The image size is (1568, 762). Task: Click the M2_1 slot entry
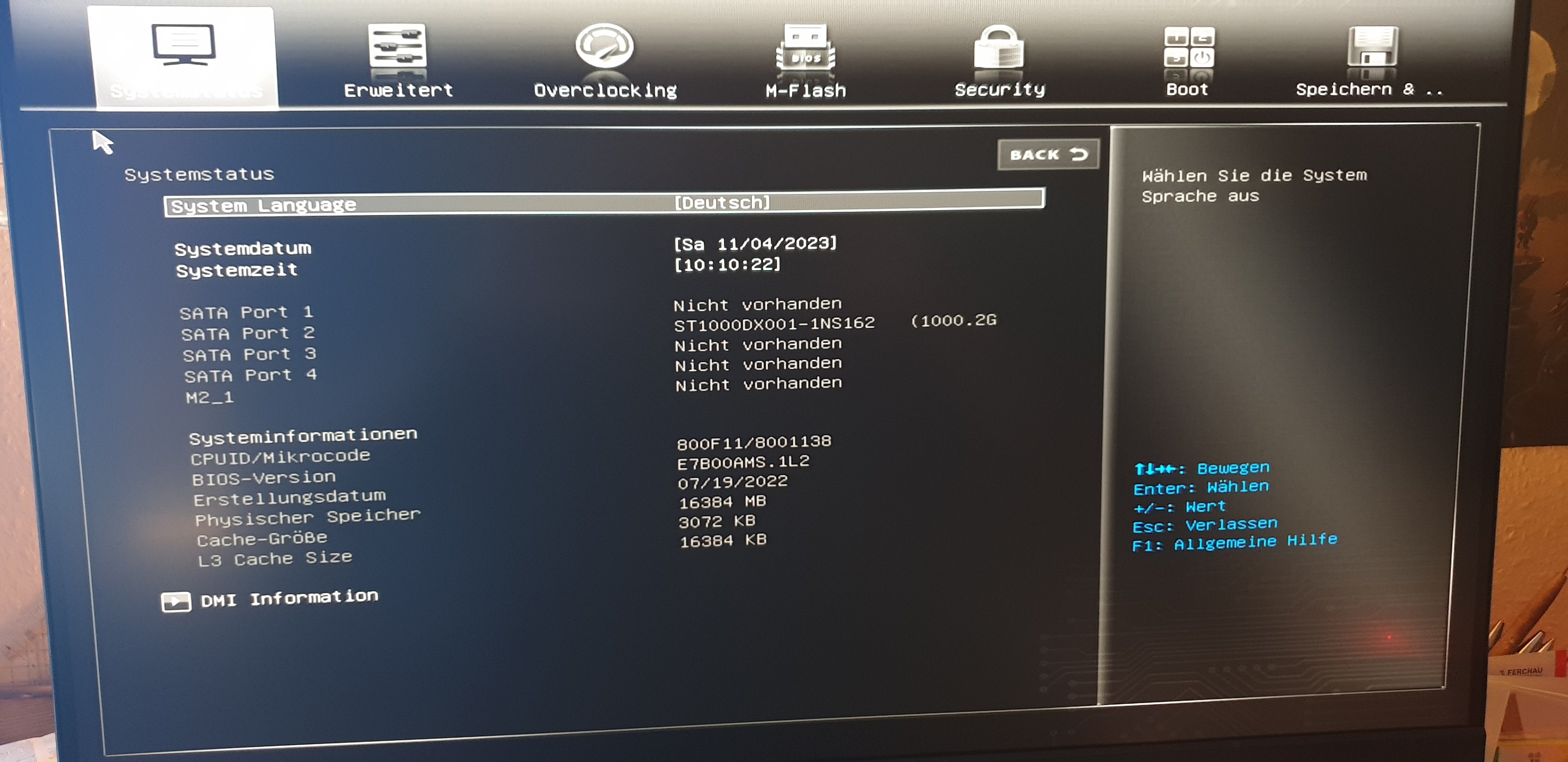pyautogui.click(x=209, y=398)
